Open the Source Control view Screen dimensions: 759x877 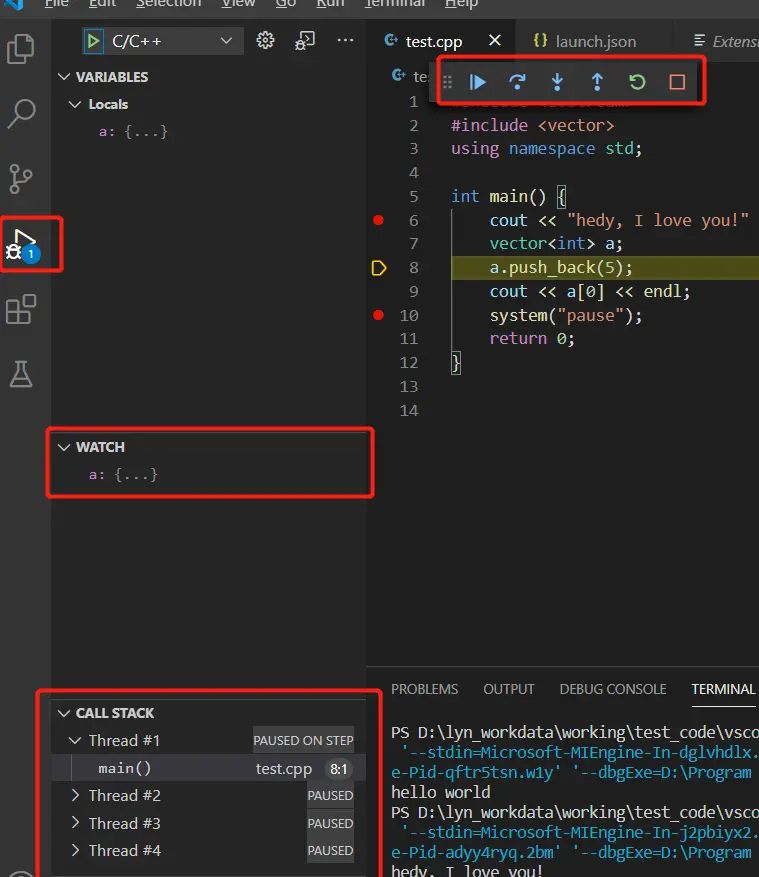(x=21, y=179)
